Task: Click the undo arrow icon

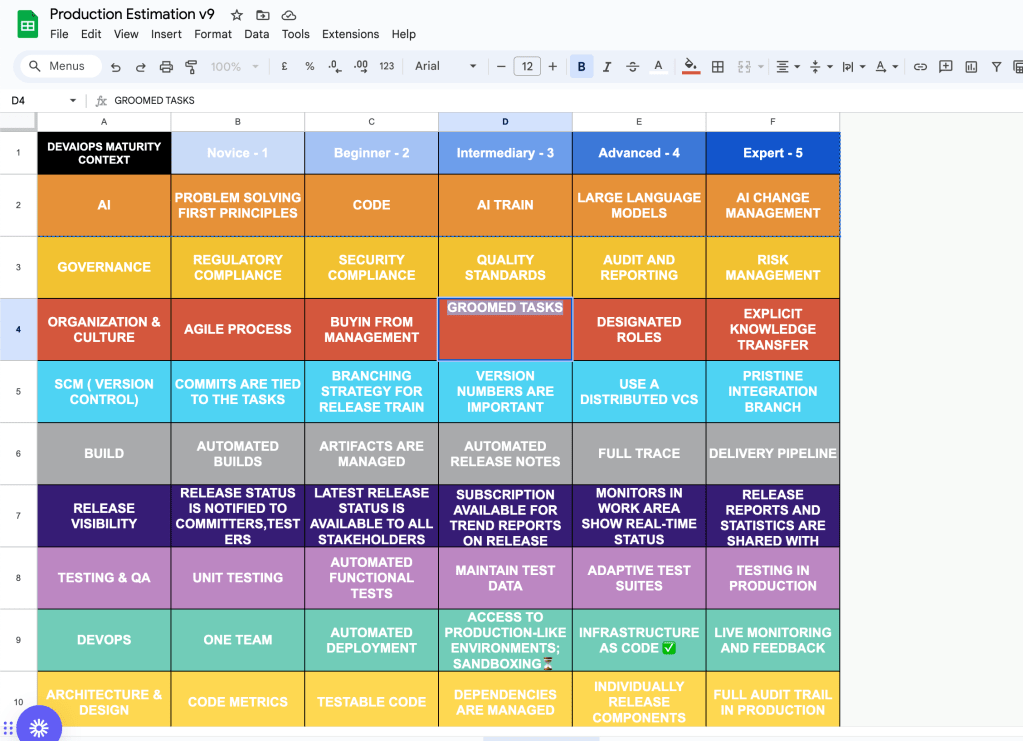Action: click(x=115, y=67)
